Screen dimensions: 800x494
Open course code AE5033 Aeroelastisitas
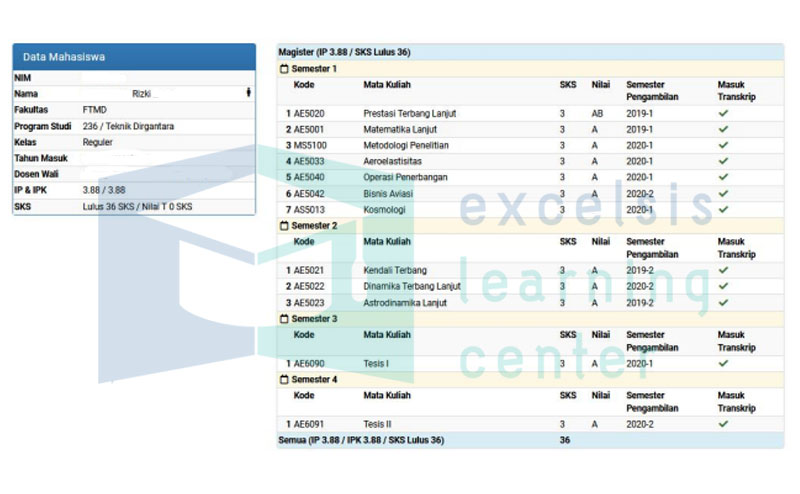[x=309, y=161]
